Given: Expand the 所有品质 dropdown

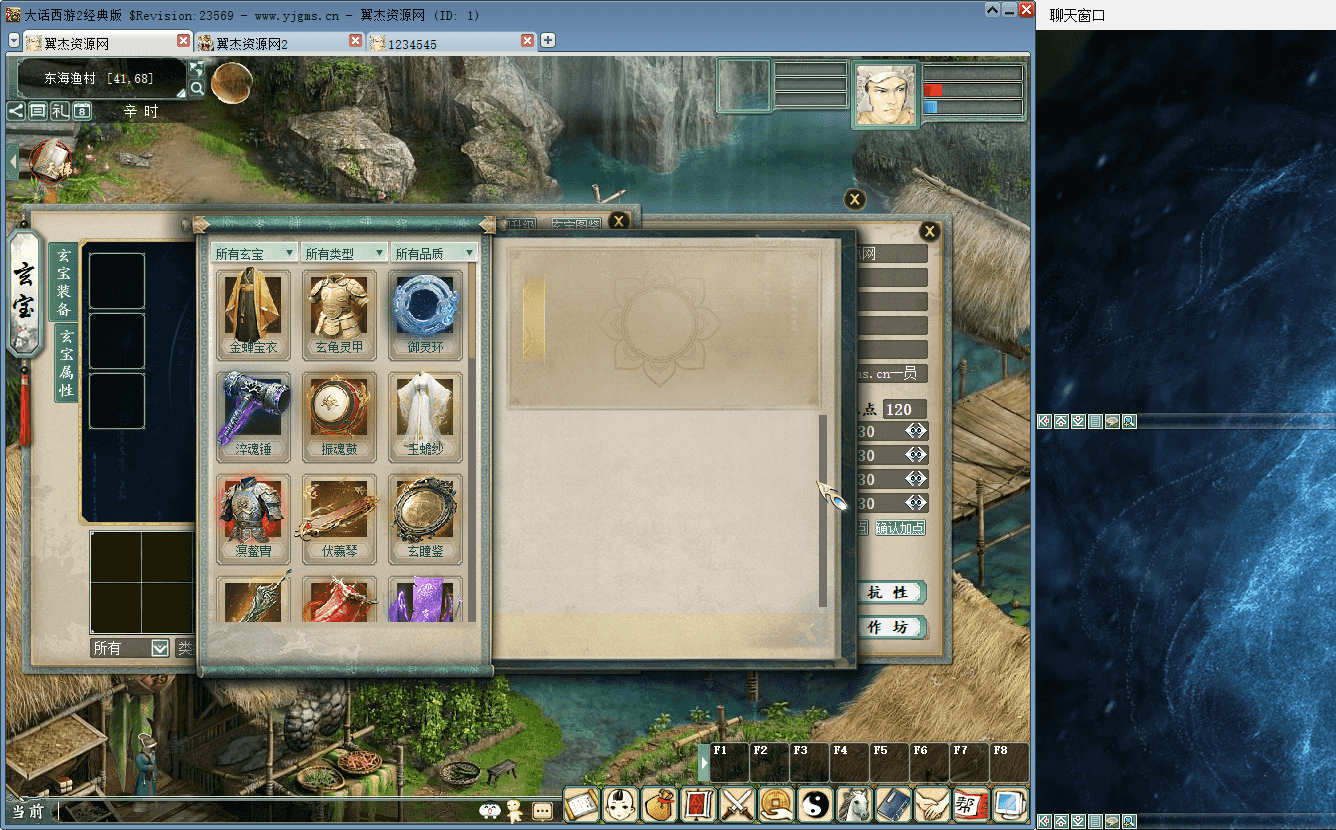Looking at the screenshot, I should [x=434, y=253].
